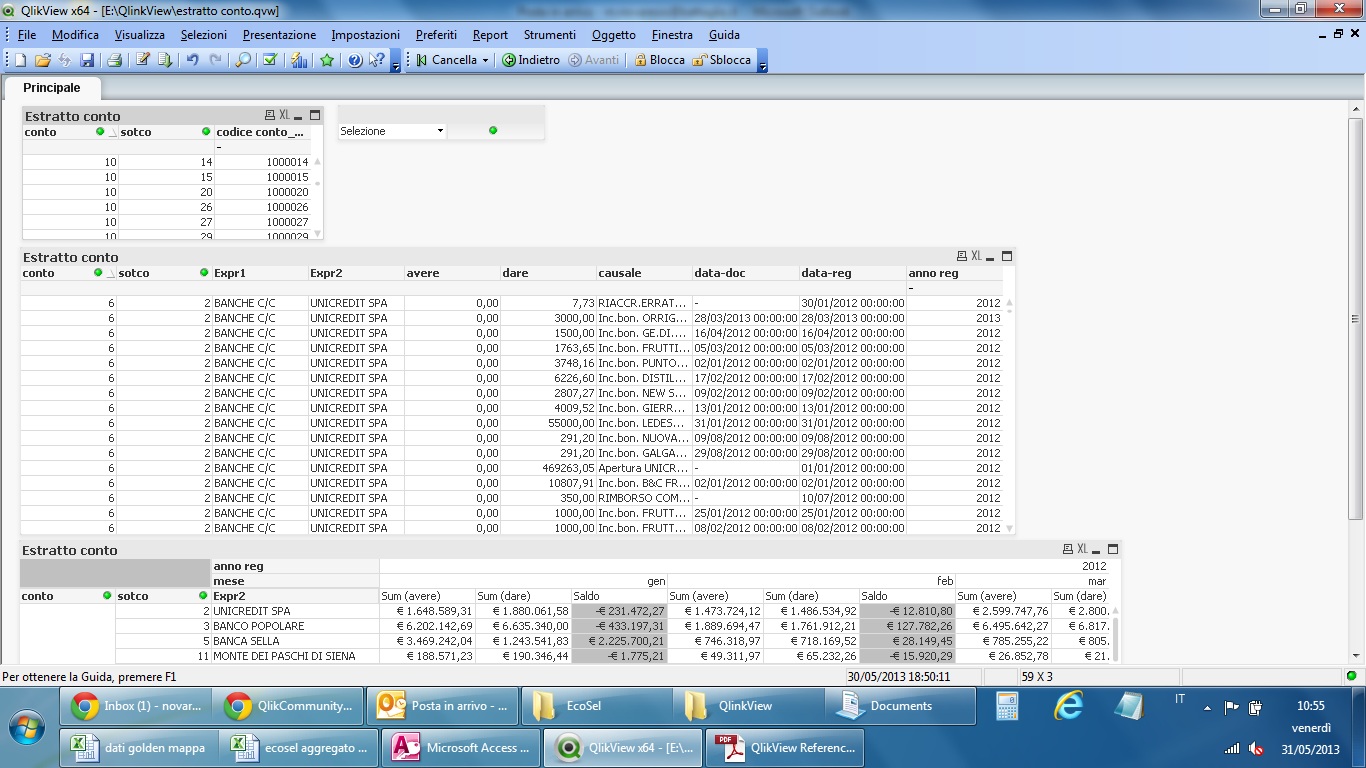Click the Redo arrow icon
Screen dimensions: 1366x768
coord(215,60)
